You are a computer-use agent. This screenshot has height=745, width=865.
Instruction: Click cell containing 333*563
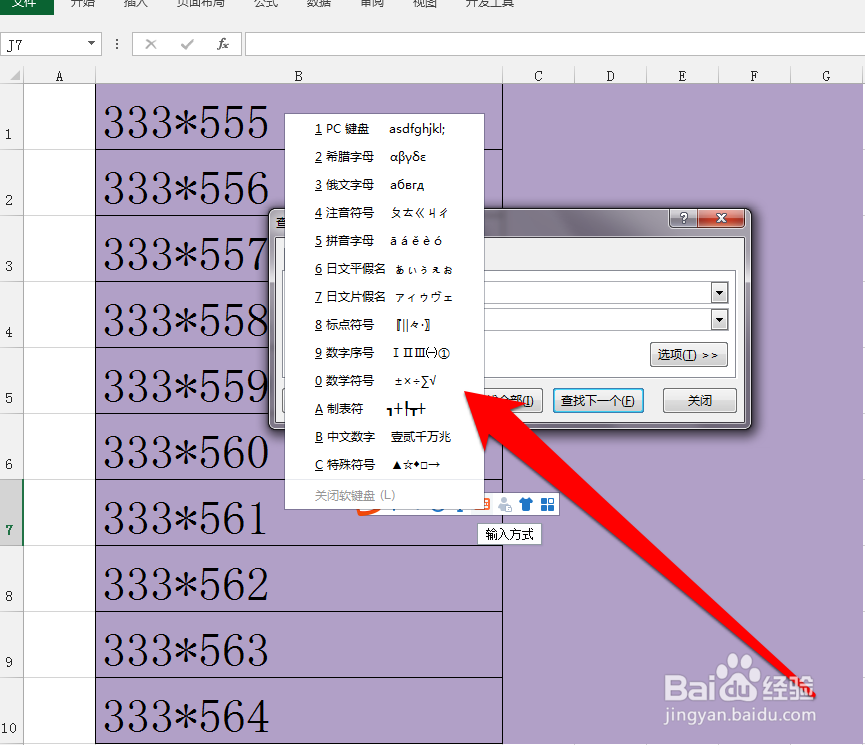(298, 645)
